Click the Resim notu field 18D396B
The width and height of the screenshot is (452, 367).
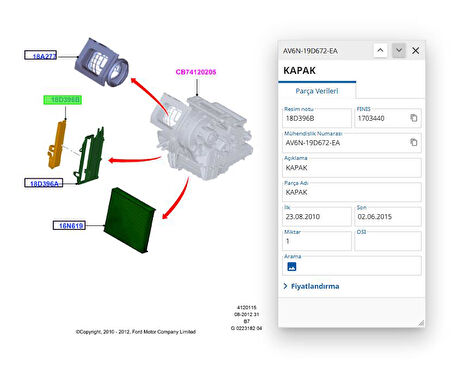pyautogui.click(x=317, y=118)
